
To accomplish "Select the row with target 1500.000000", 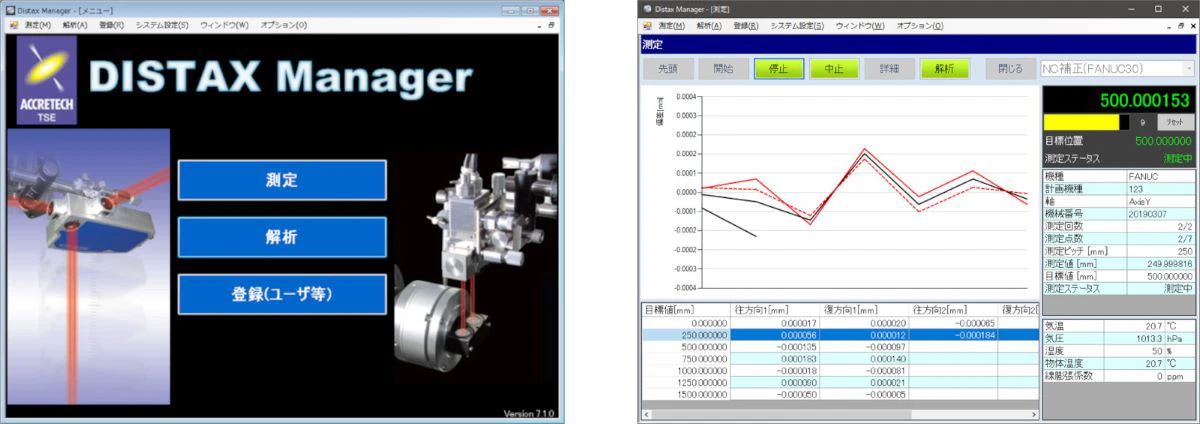I will click(838, 395).
